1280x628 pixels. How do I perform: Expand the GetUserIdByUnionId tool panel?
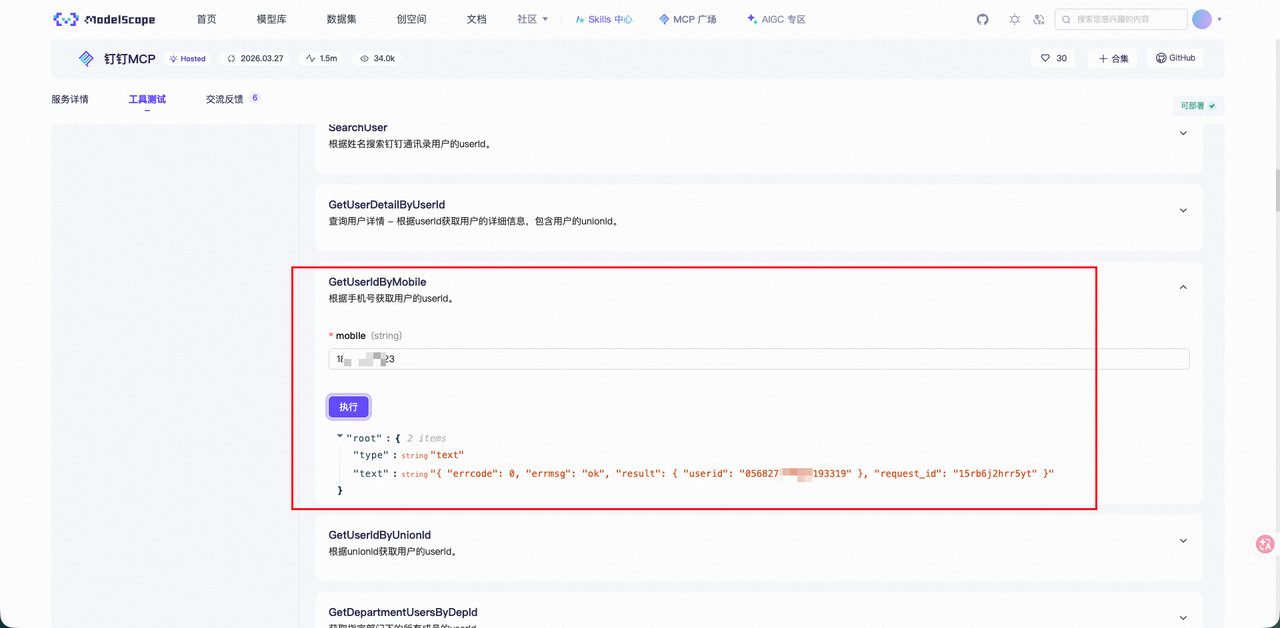point(1183,541)
